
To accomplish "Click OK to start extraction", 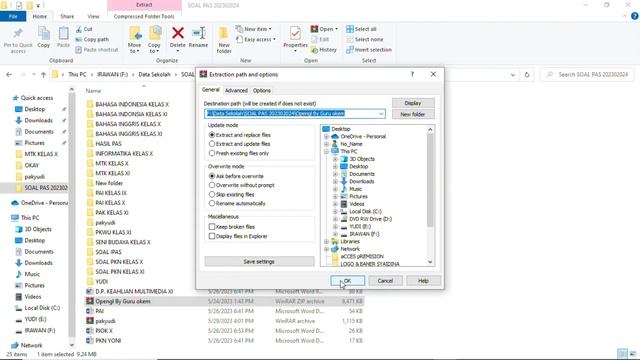I will 347,281.
